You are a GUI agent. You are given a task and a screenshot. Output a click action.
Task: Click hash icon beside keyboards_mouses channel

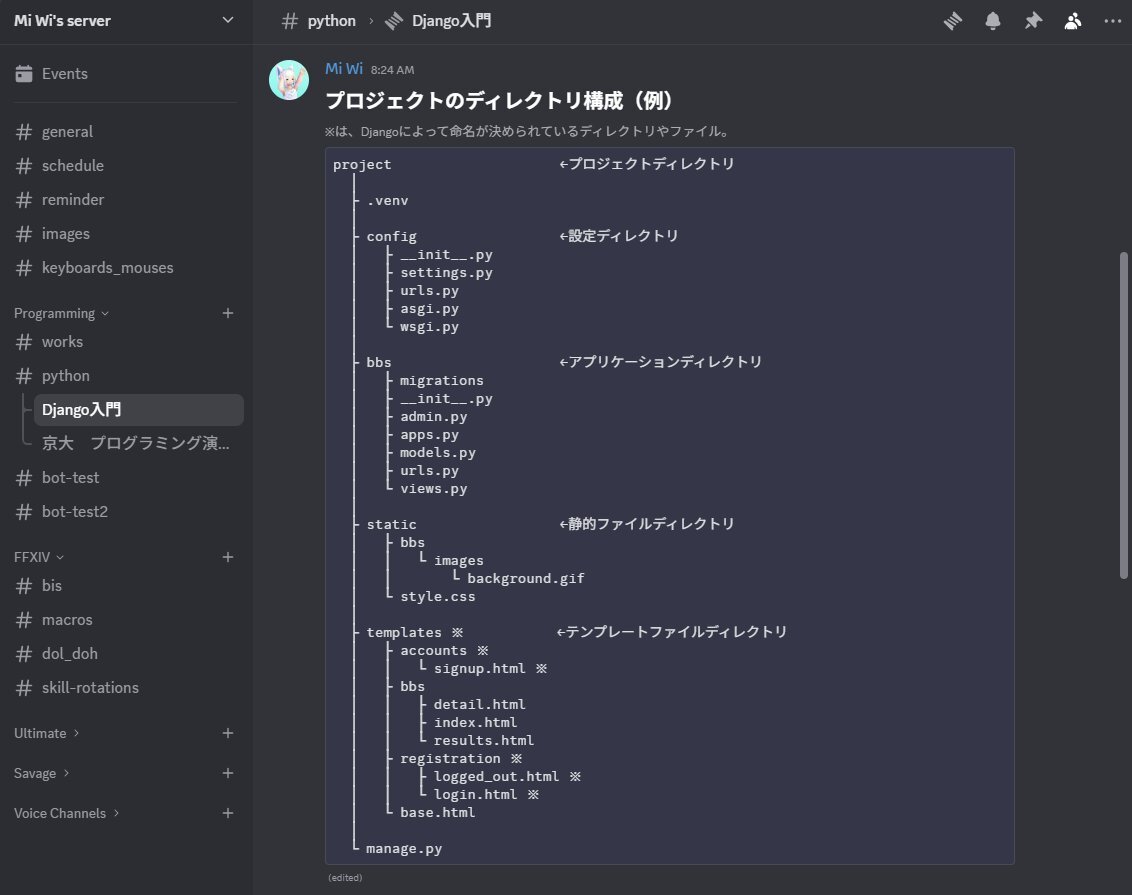click(24, 268)
